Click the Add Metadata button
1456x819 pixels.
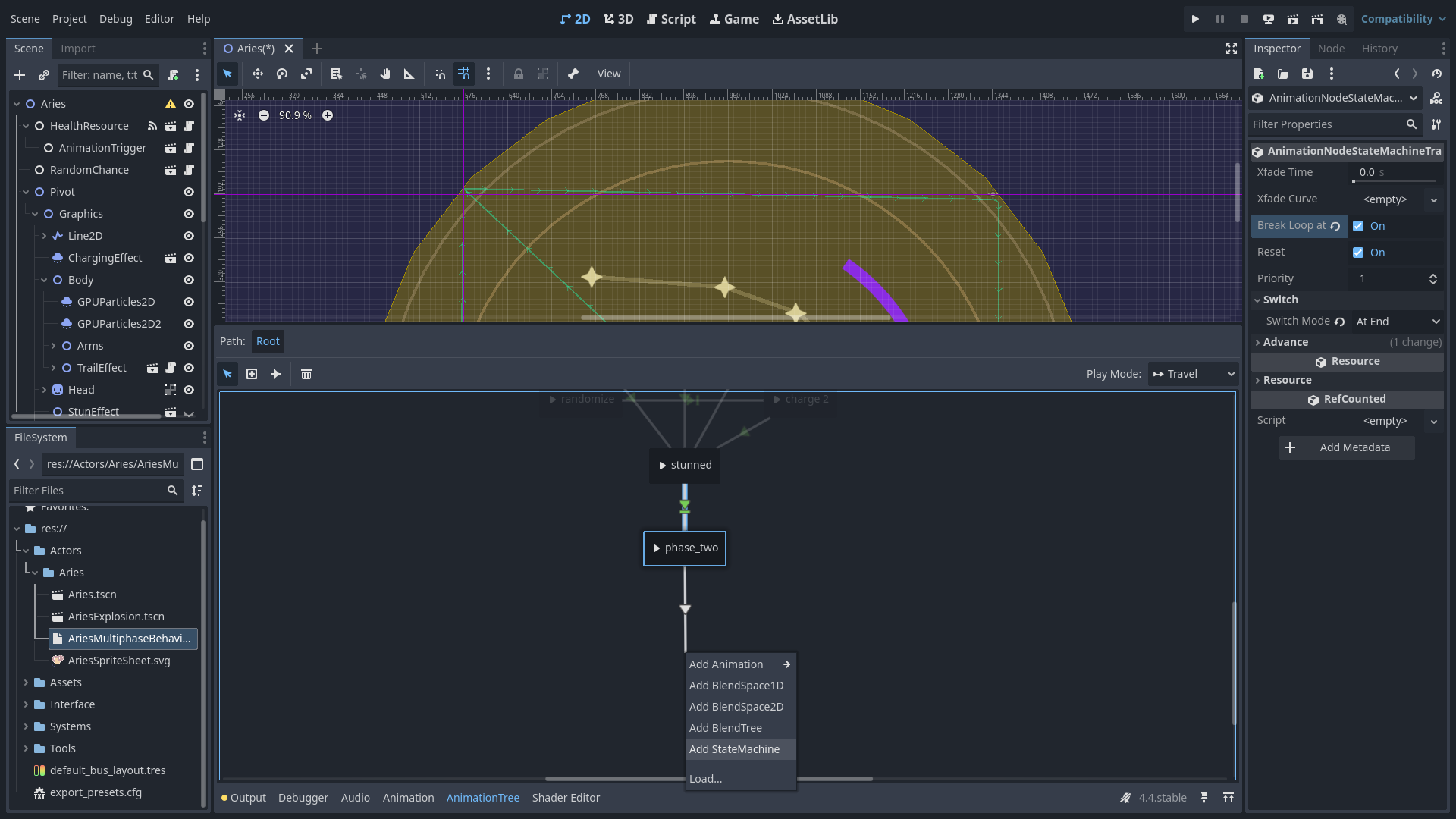click(1347, 447)
